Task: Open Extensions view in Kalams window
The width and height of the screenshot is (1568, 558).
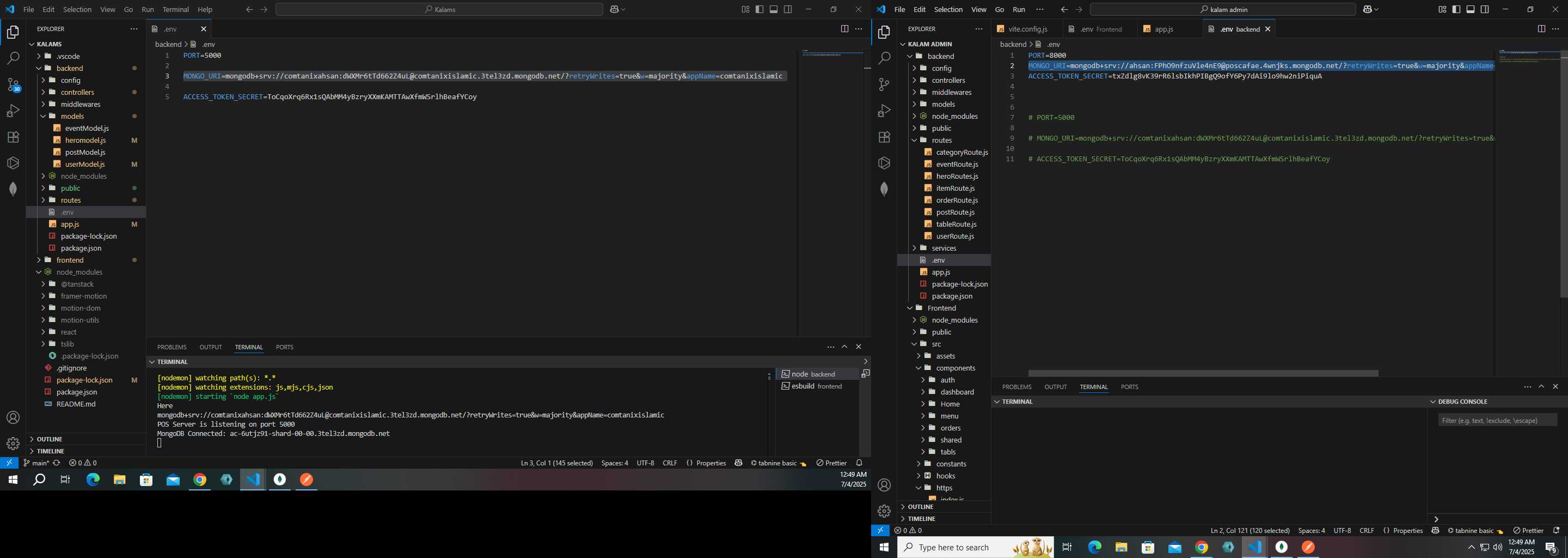Action: coord(13,137)
